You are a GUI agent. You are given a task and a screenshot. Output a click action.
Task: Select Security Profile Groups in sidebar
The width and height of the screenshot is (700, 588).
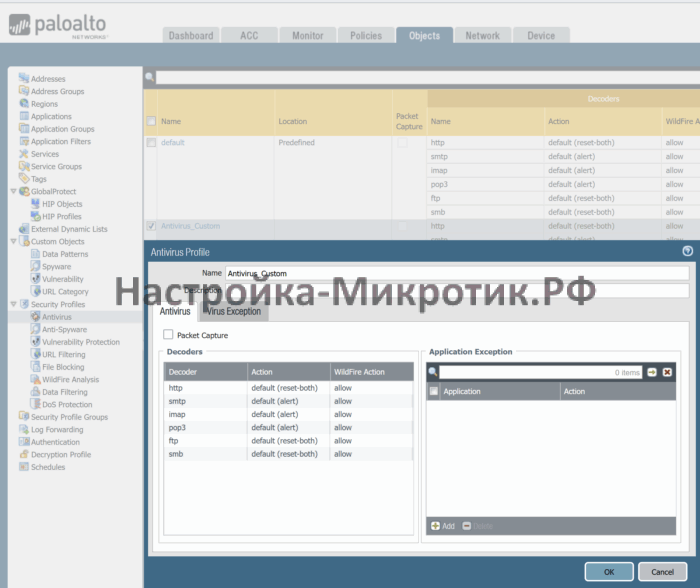coord(69,417)
